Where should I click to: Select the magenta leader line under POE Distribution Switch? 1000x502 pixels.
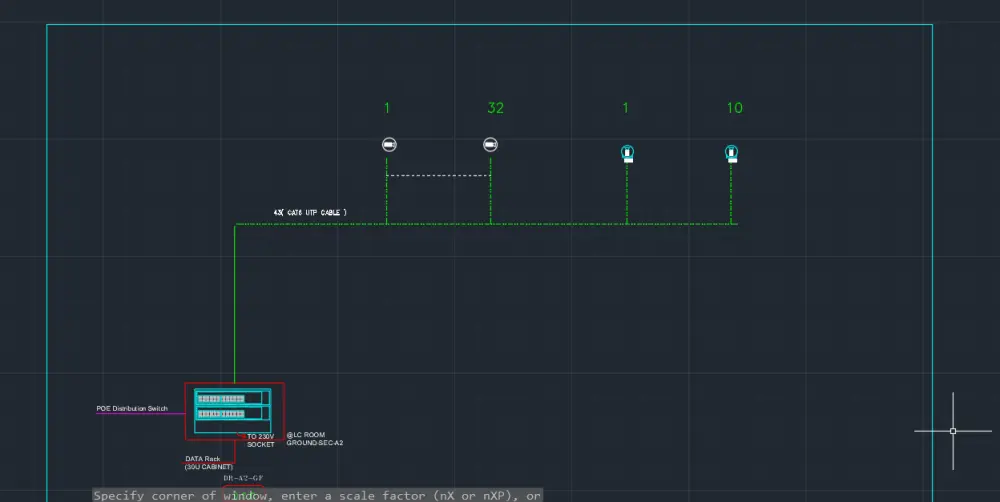click(140, 413)
